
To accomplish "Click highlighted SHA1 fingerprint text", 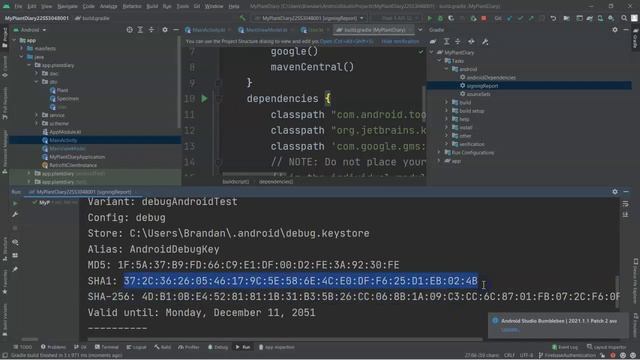I will click(300, 281).
